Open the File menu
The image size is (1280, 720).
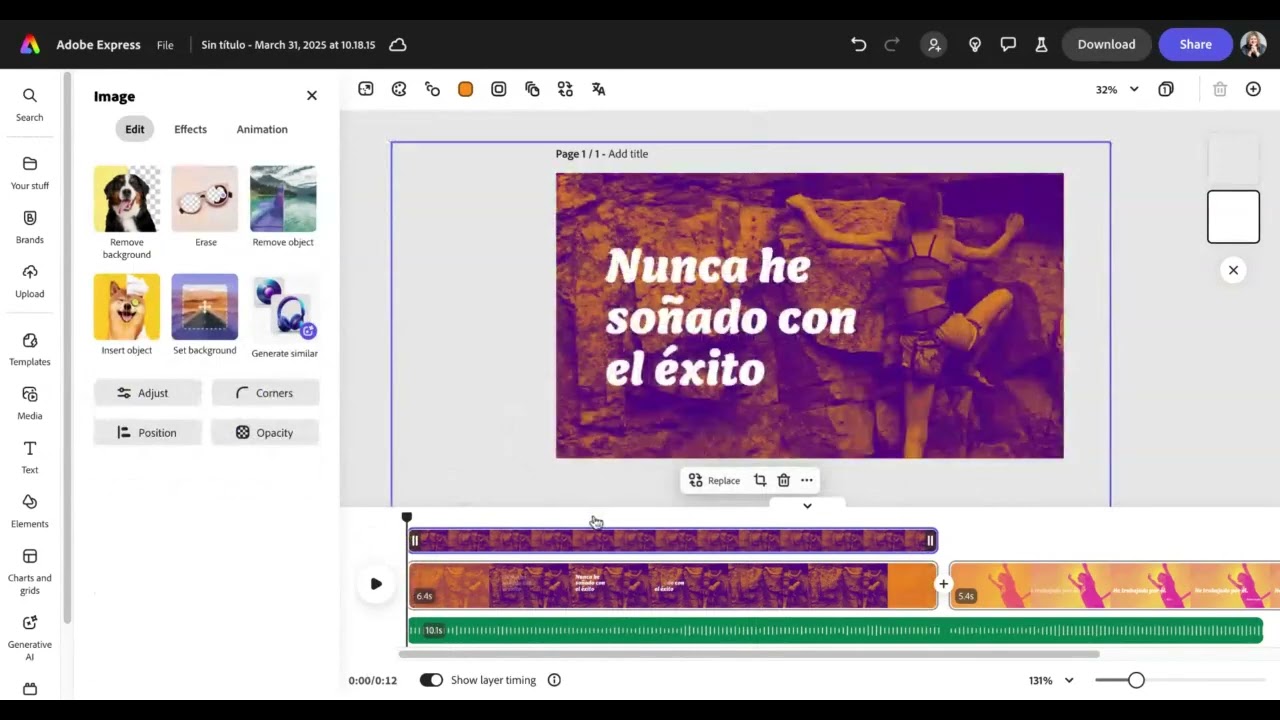pos(165,45)
